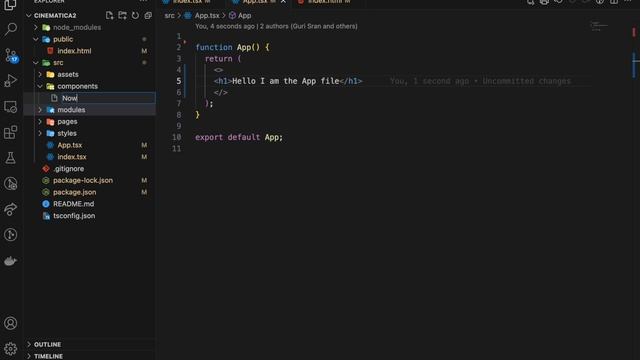Click the New Folder icon in Explorer header

tap(122, 16)
